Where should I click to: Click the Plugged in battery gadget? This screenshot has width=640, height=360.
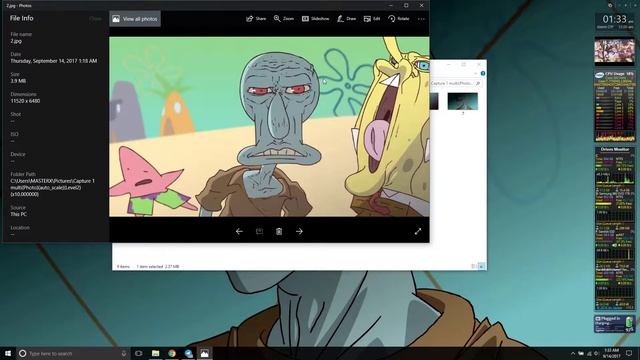coord(615,324)
